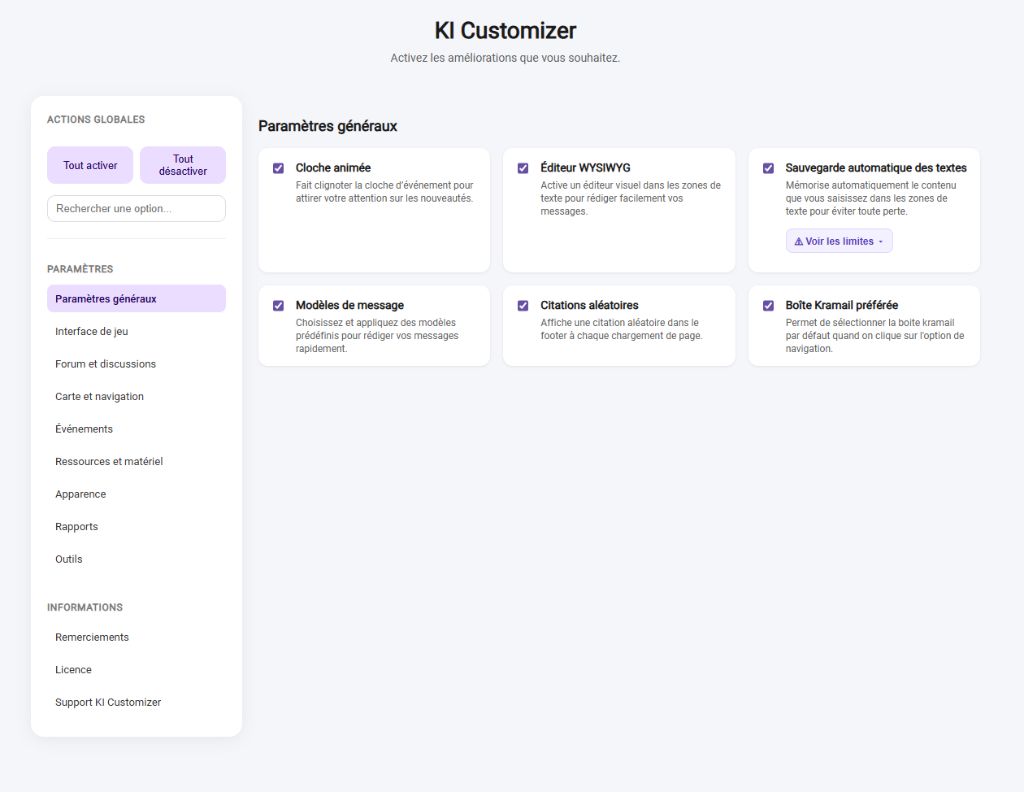
Task: Toggle the Citations aléatoires checkbox
Action: tap(523, 305)
